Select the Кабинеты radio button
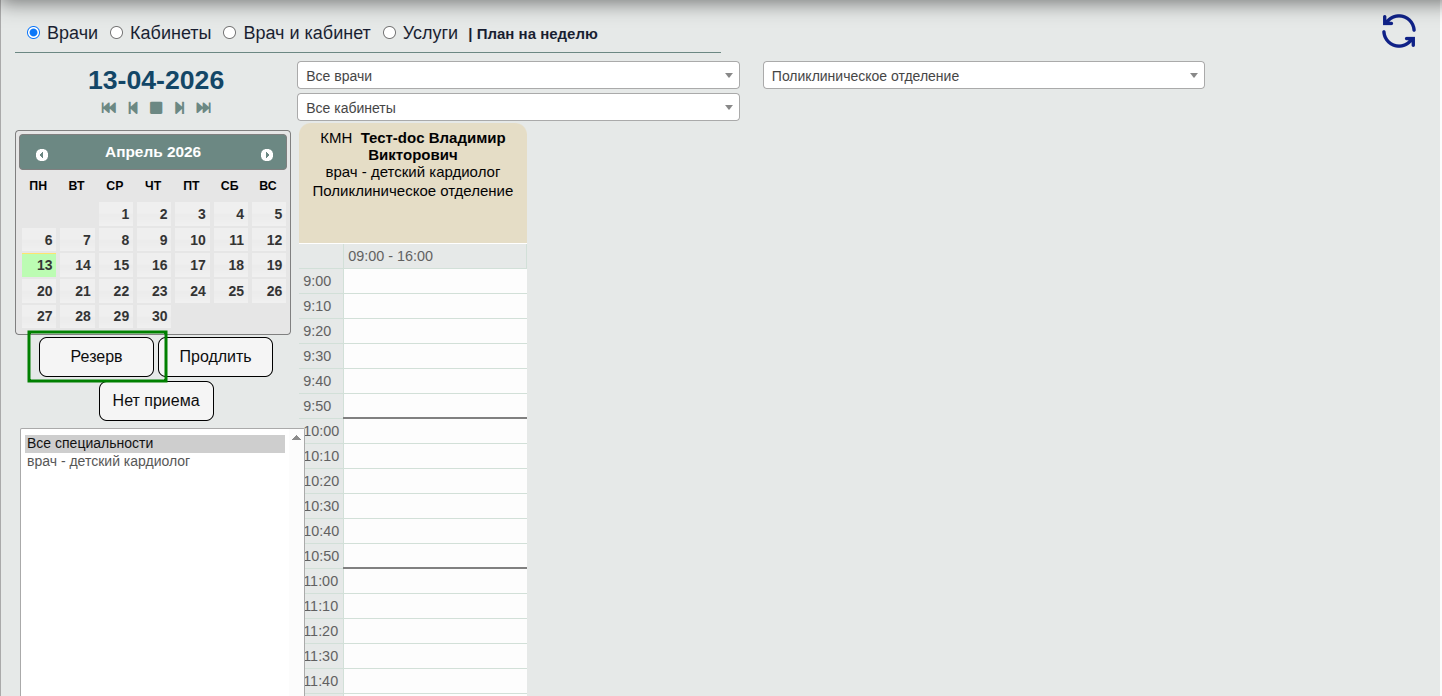 point(117,33)
